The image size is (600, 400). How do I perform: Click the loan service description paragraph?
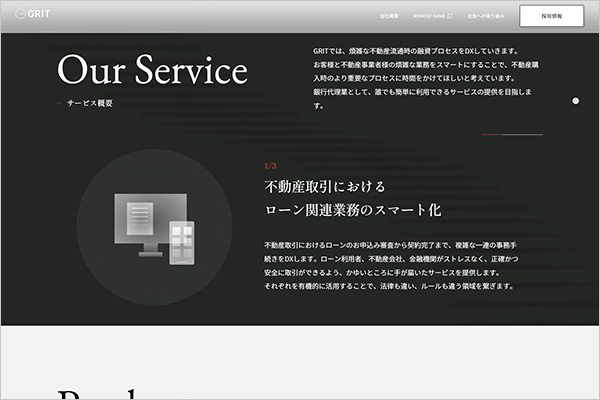(390, 265)
